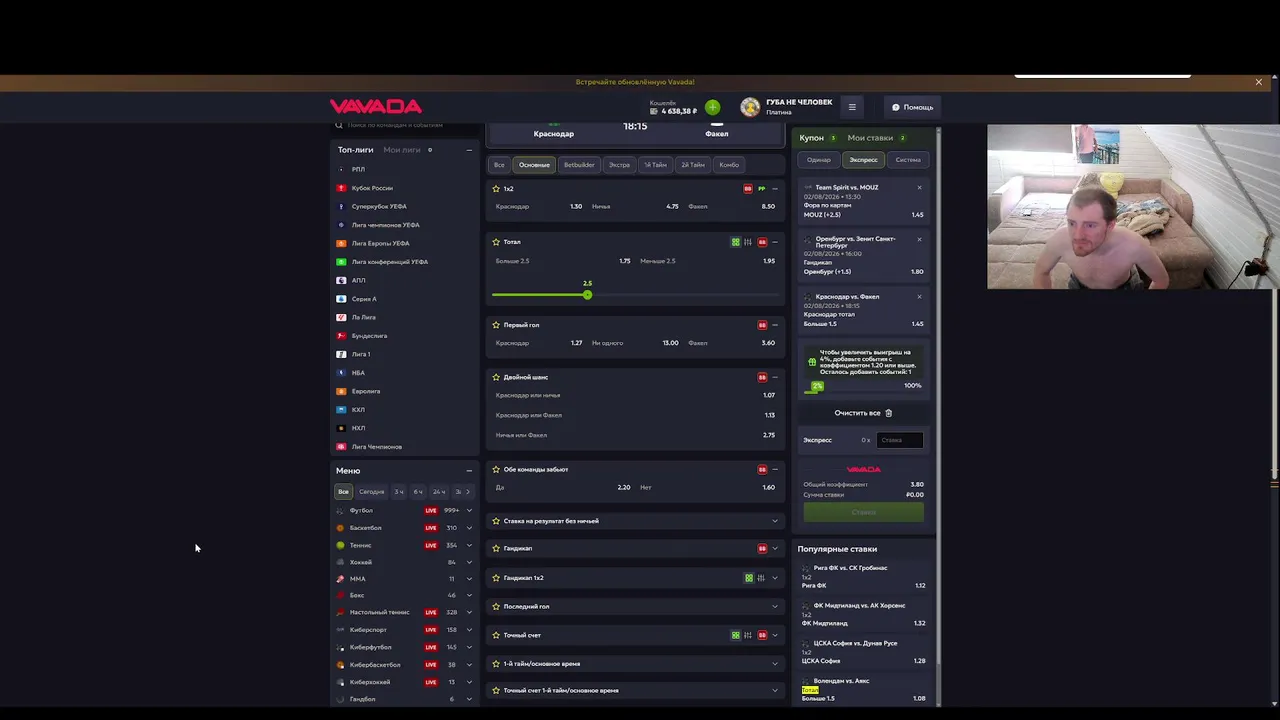Select the 6 ч time filter
This screenshot has width=1280, height=720.
point(418,492)
